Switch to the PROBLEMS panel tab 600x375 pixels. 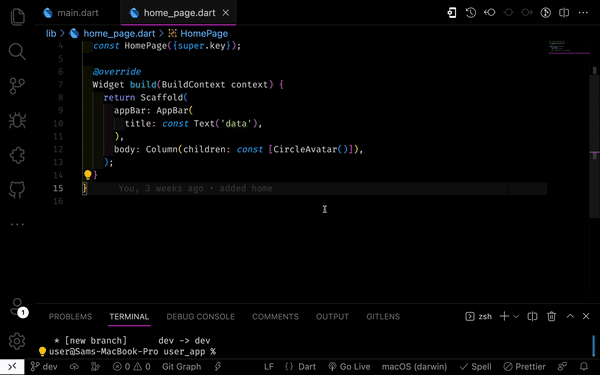[x=70, y=317]
